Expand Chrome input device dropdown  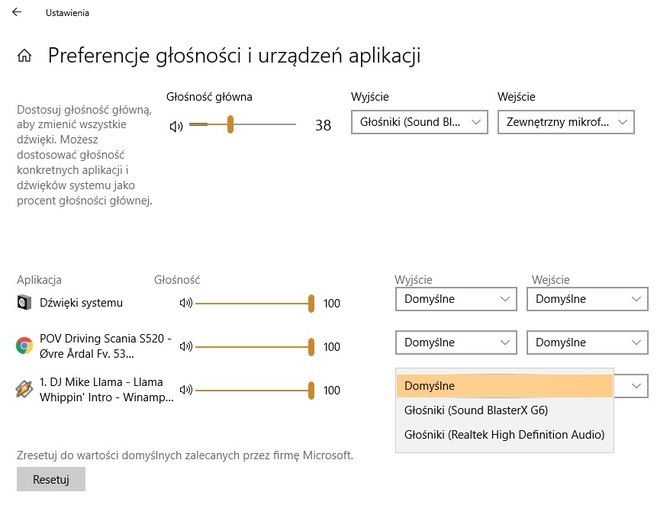coord(587,342)
